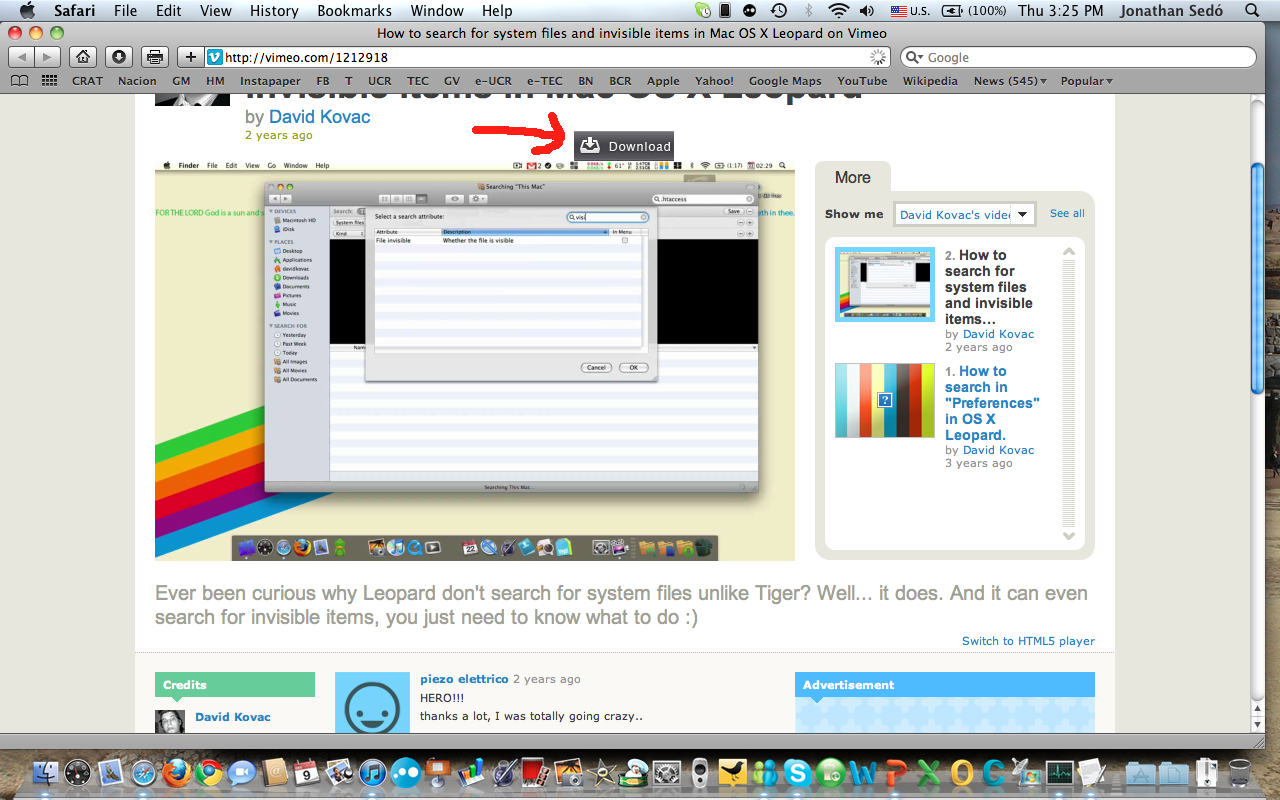Stop the page loading spinner

pos(877,57)
